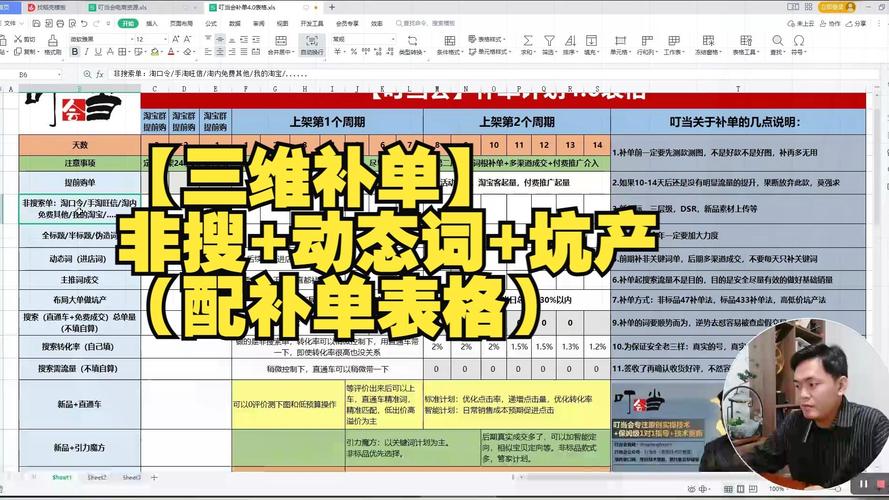Toggle top vertical alignment
The height and width of the screenshot is (500, 889).
click(x=208, y=39)
